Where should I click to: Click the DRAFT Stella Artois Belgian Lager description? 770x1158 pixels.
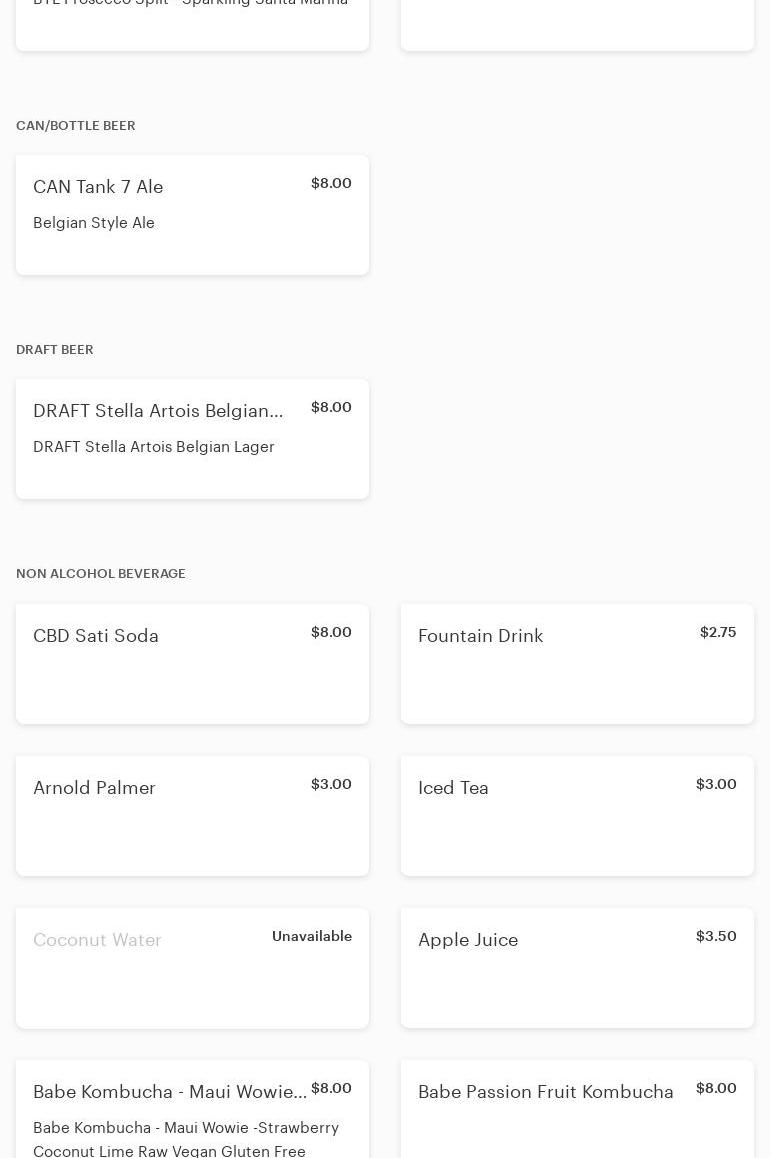tap(154, 447)
